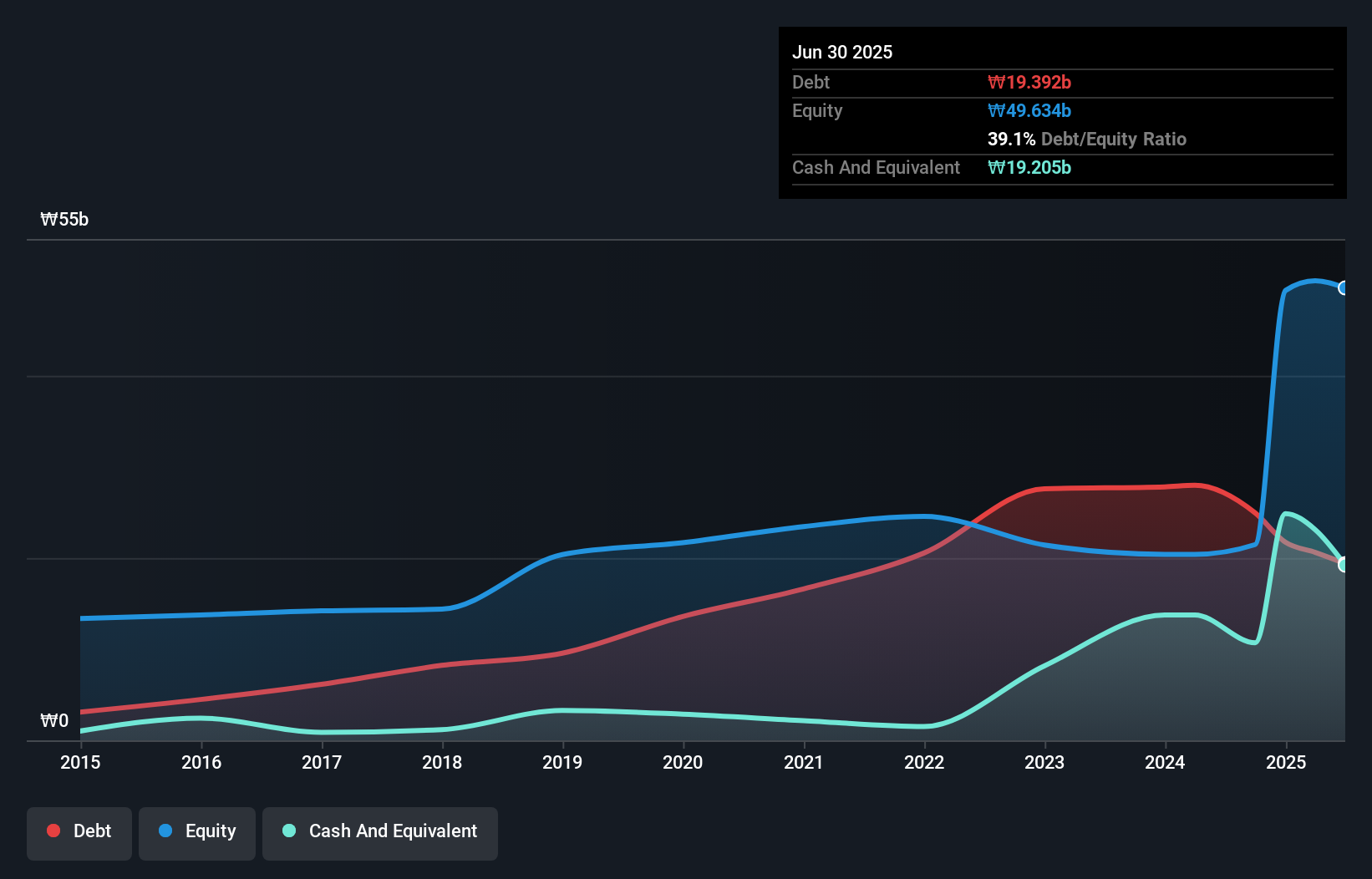
Task: Click the teal Cash And Equivalent legend dot
Action: 288,831
